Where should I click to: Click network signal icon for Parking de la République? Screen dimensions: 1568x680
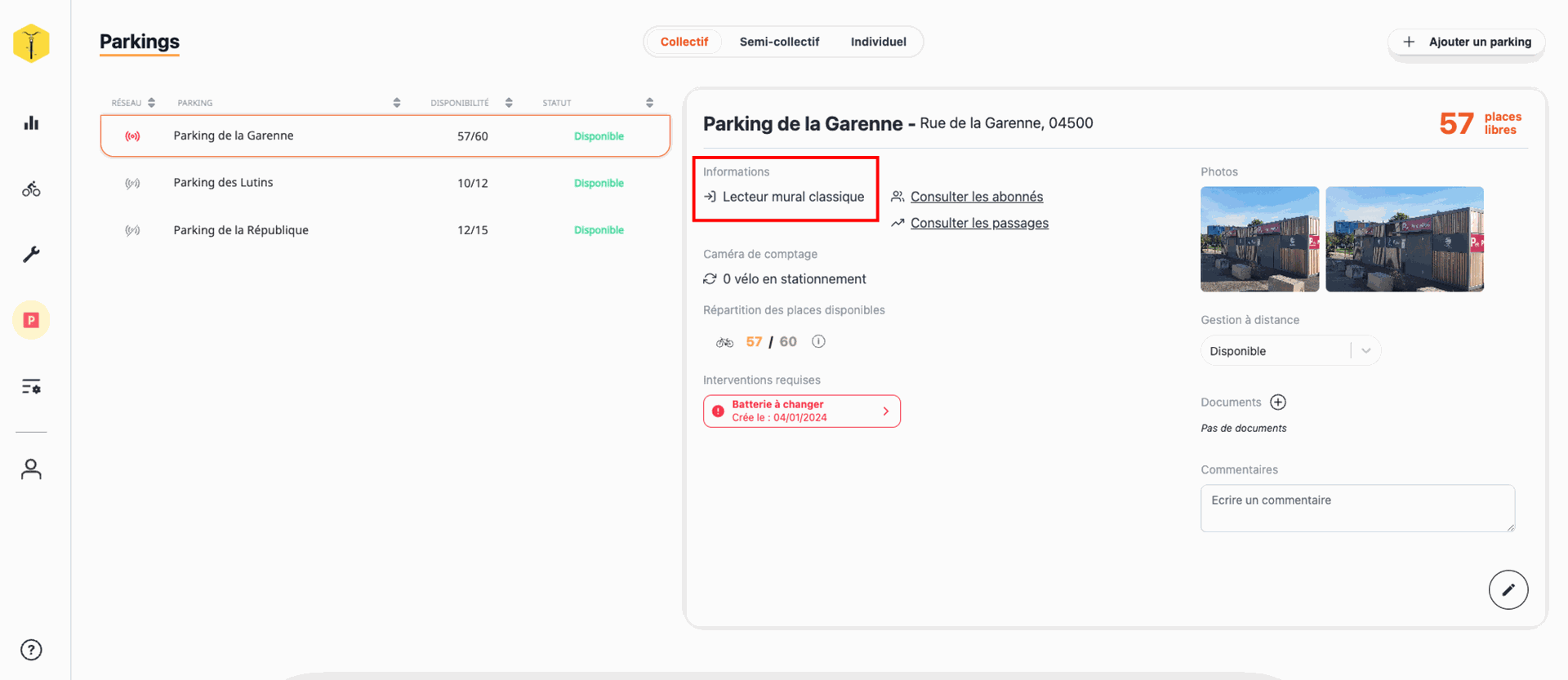point(132,230)
